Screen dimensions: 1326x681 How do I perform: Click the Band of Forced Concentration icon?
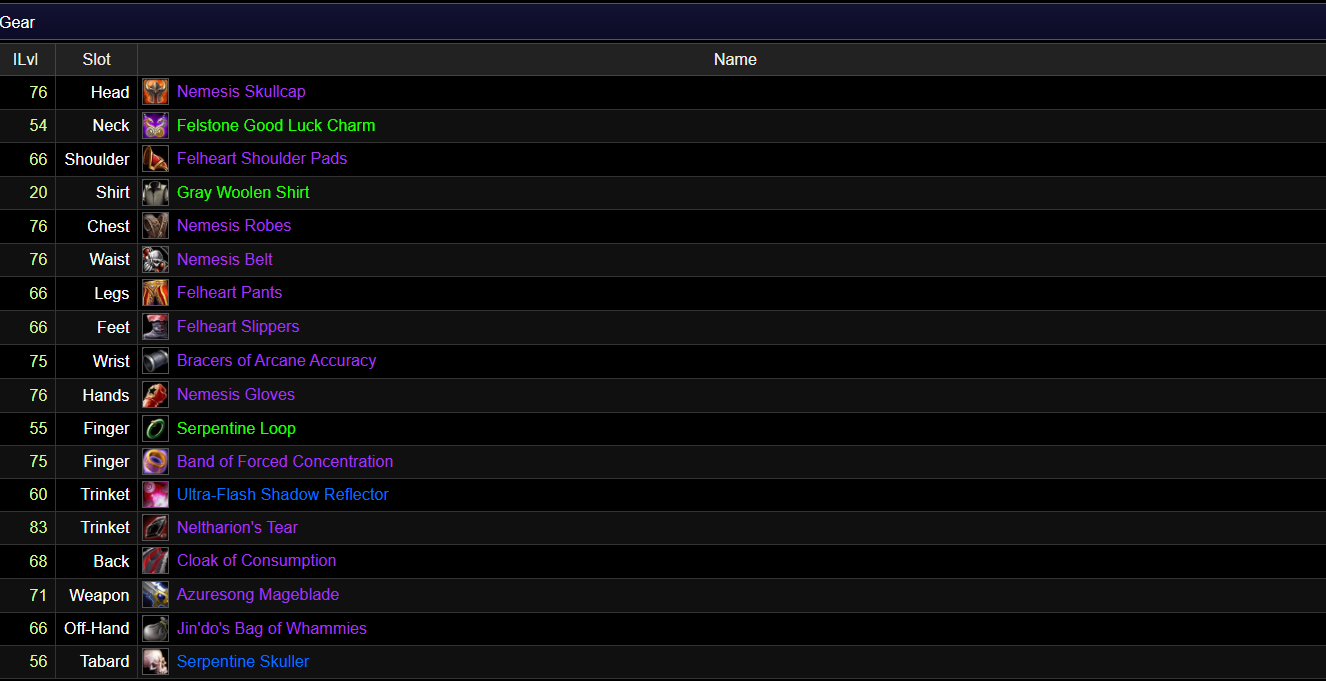[x=155, y=461]
